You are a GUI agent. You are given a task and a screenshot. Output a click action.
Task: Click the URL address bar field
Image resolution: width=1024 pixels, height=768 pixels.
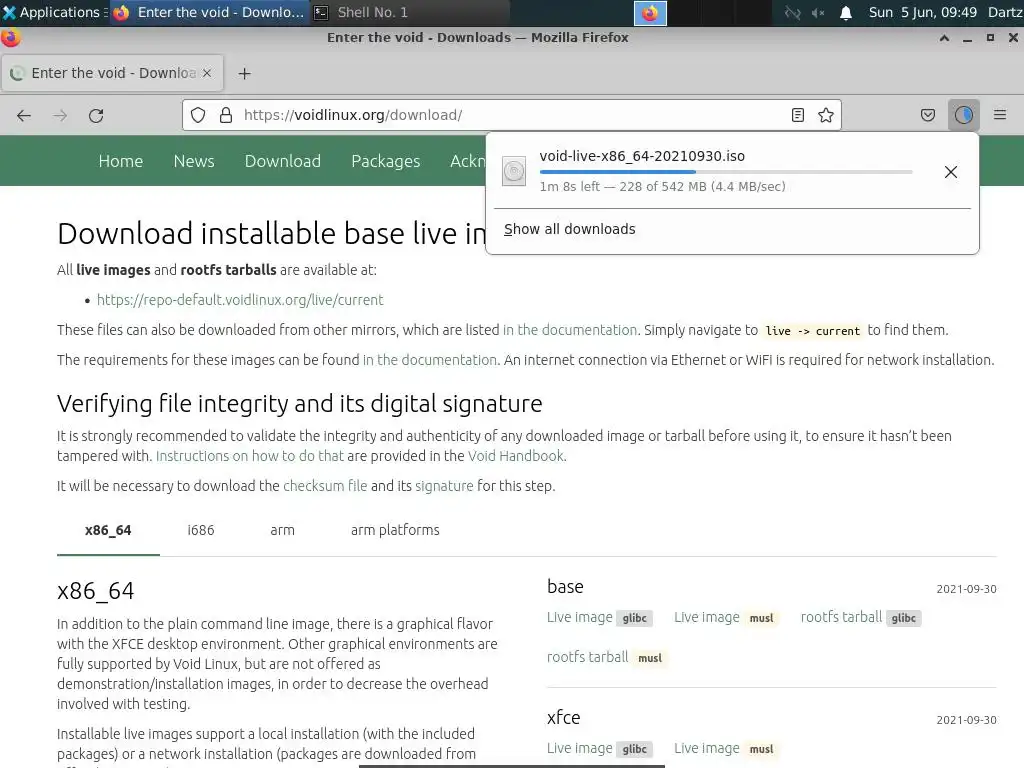pyautogui.click(x=511, y=116)
